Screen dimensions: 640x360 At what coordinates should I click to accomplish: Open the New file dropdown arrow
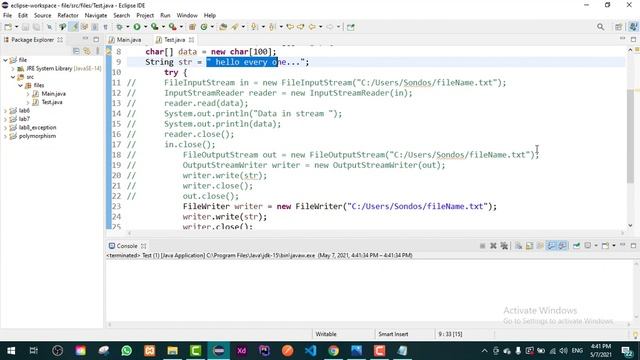[x=17, y=27]
